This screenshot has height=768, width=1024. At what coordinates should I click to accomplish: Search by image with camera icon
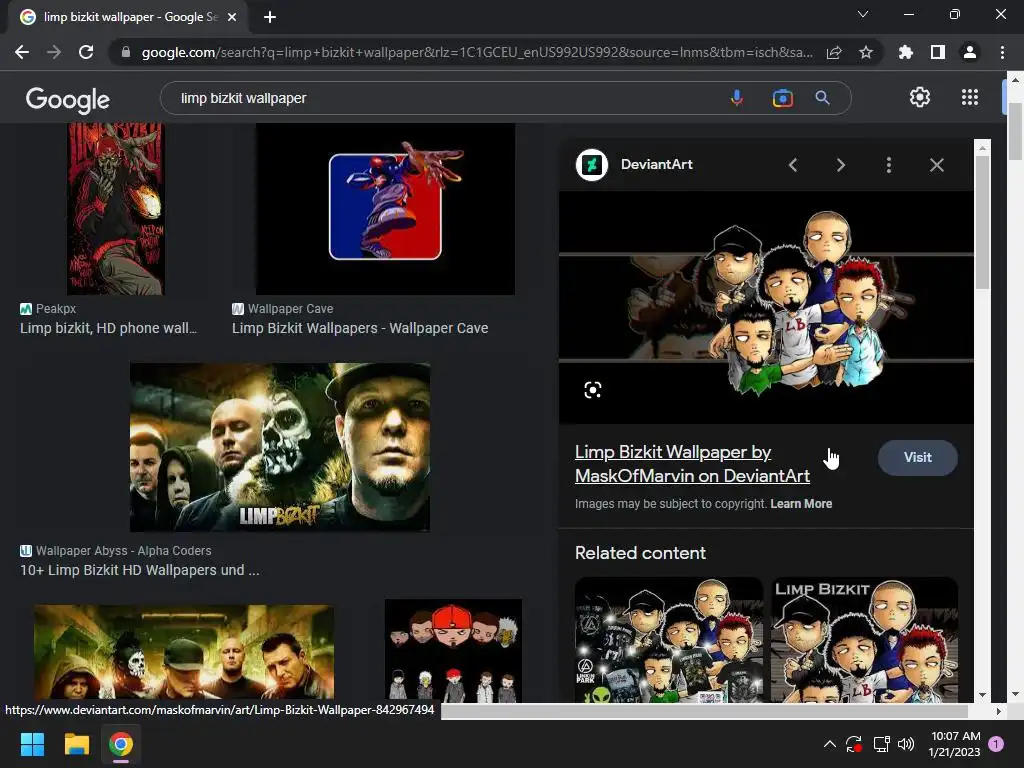[x=782, y=98]
